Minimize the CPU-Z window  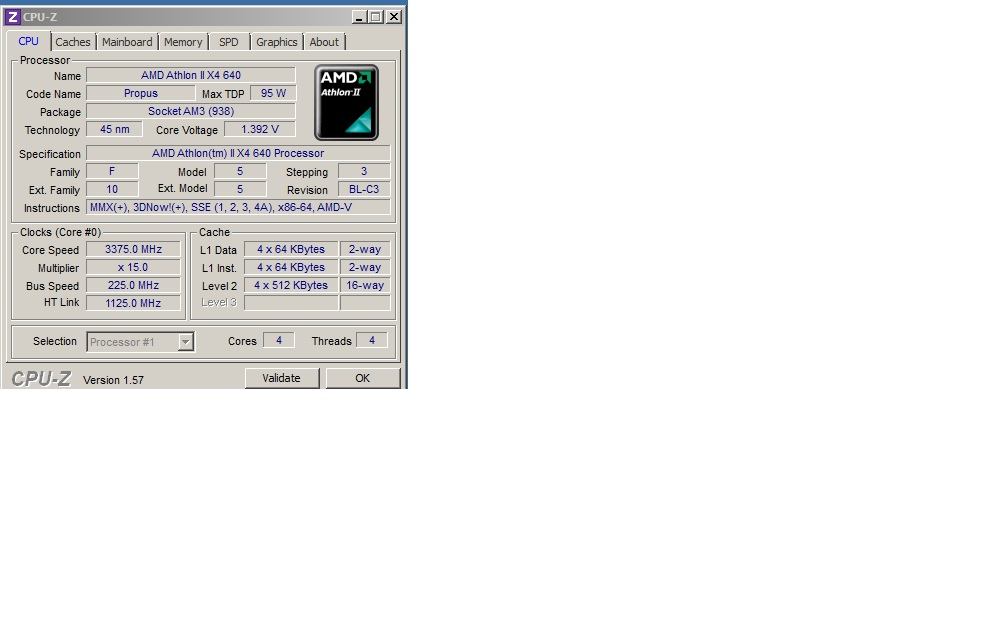[359, 17]
